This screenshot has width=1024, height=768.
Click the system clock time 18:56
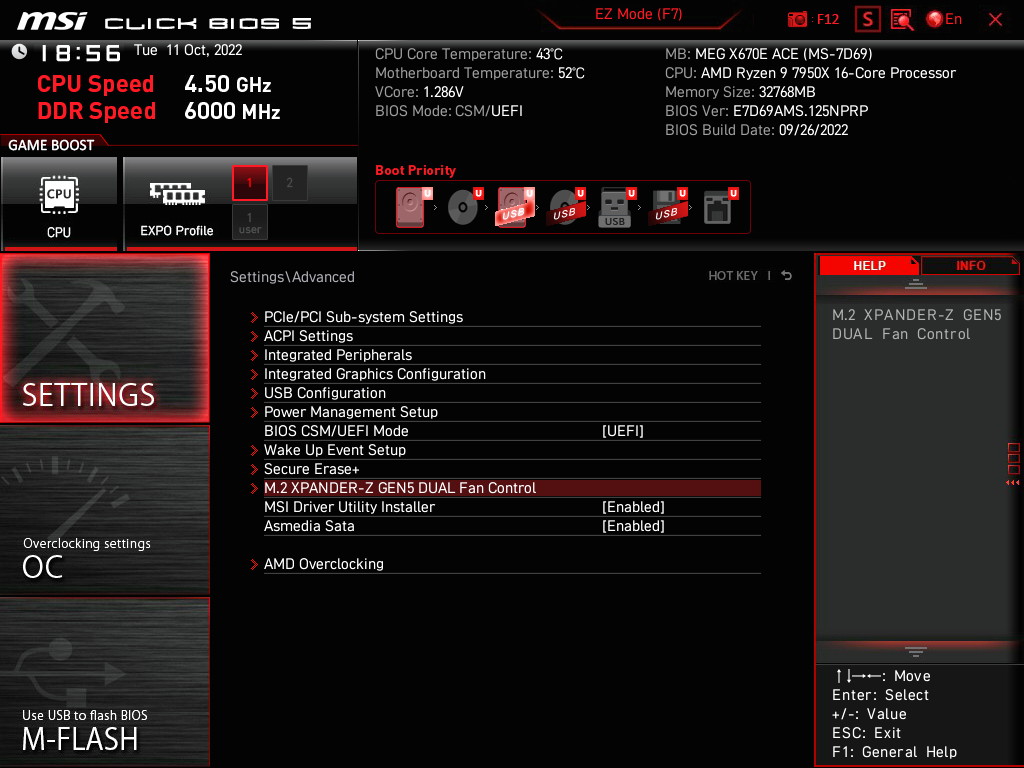(x=82, y=53)
